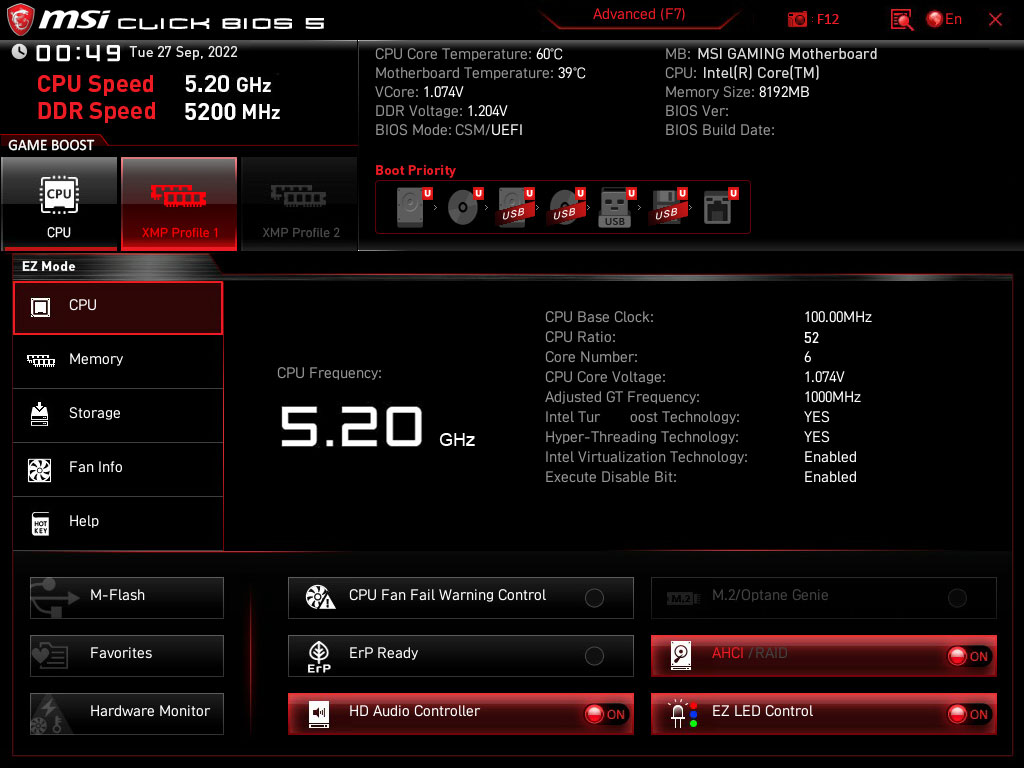This screenshot has width=1024, height=768.
Task: Click the Memory sidebar icon
Action: pos(40,360)
